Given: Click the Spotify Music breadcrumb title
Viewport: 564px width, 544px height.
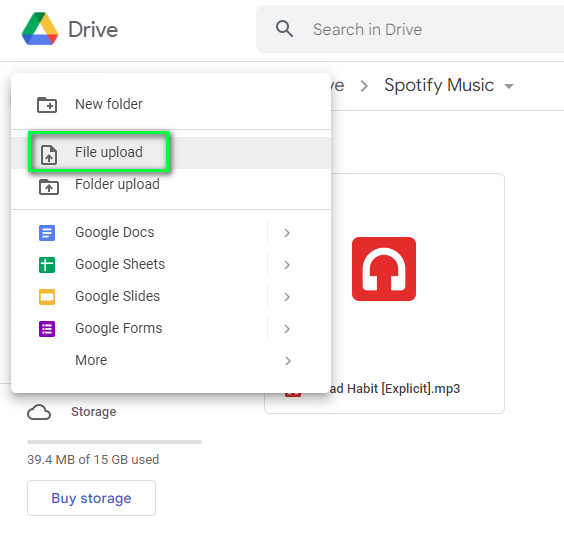Looking at the screenshot, I should coord(439,86).
